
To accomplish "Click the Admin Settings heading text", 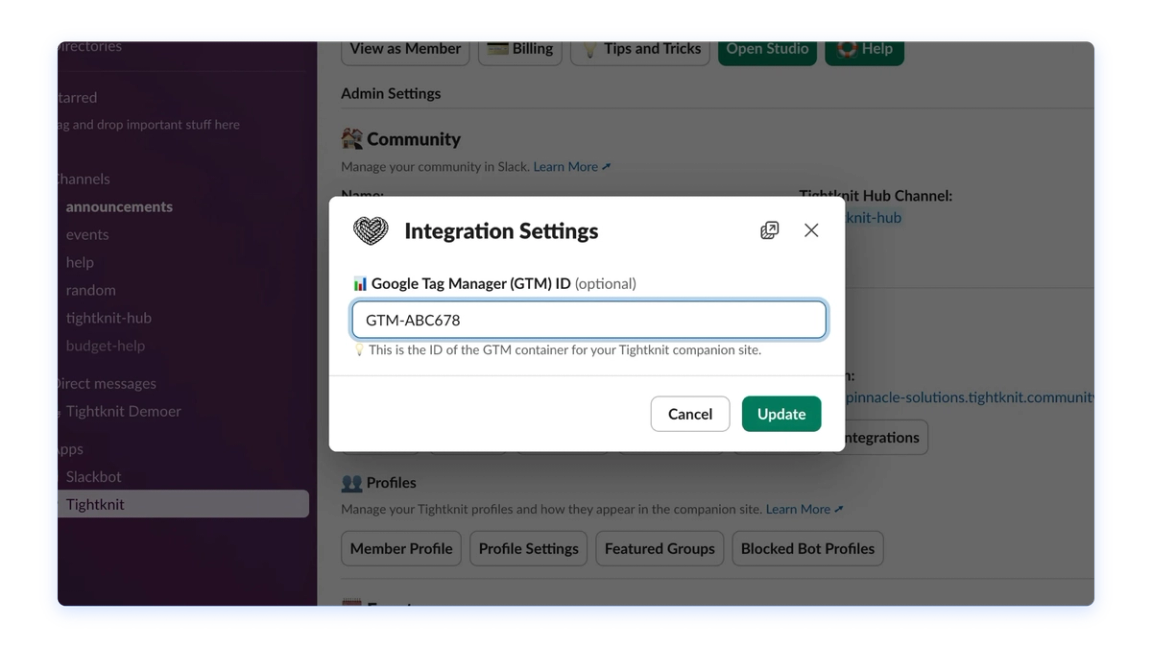I will click(x=391, y=93).
